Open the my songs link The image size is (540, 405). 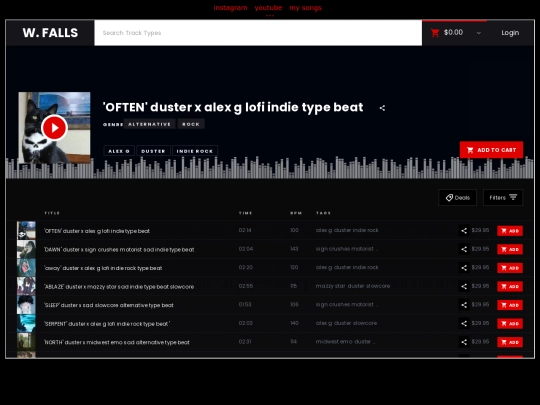[305, 8]
